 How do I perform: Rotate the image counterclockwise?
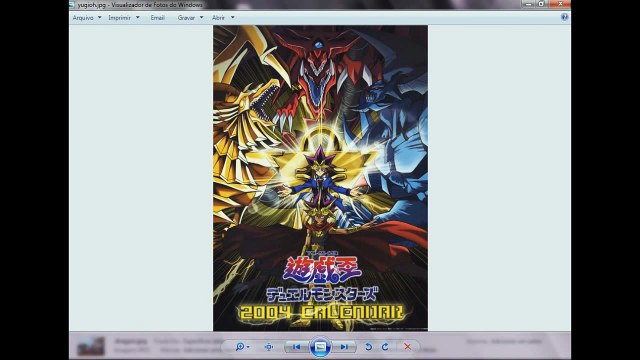tap(368, 347)
